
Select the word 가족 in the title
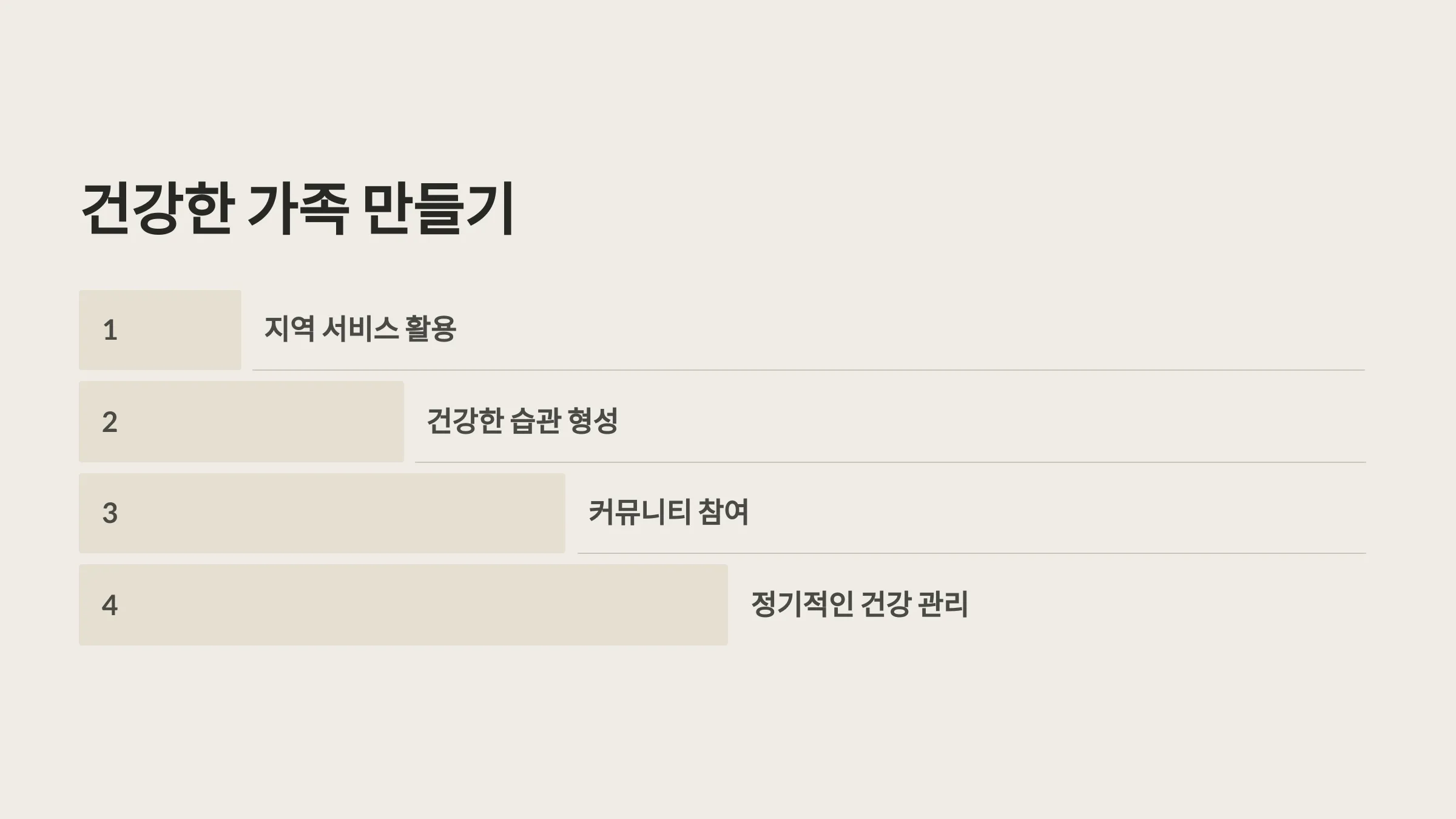(298, 208)
